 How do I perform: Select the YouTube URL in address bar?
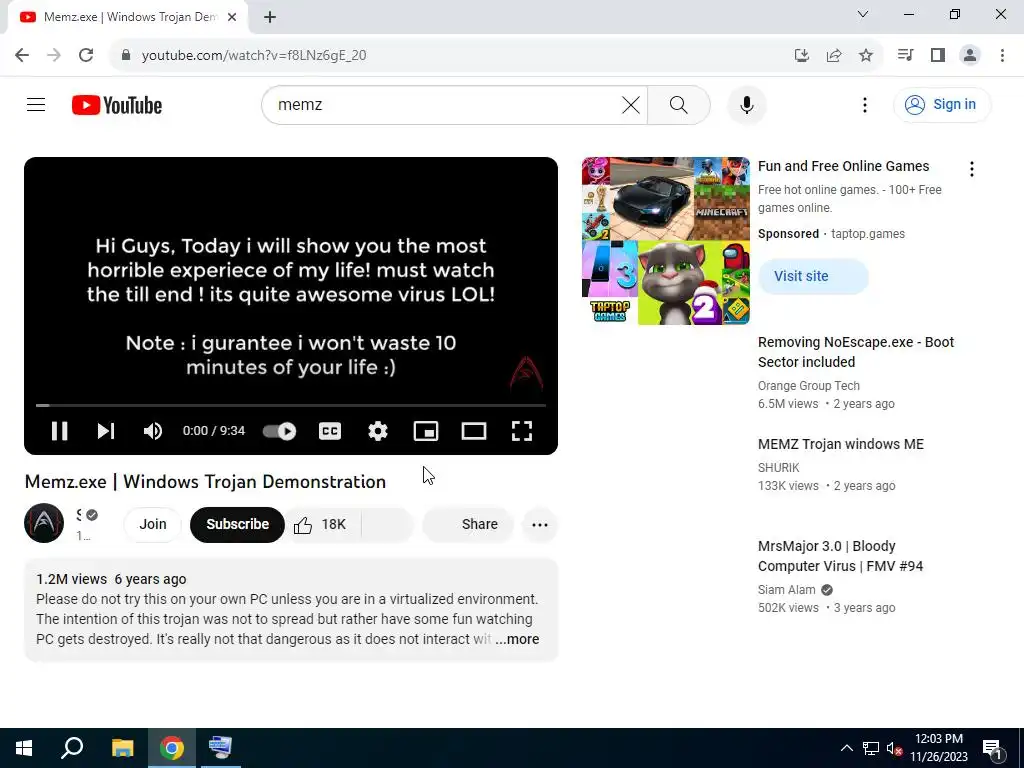click(x=253, y=56)
